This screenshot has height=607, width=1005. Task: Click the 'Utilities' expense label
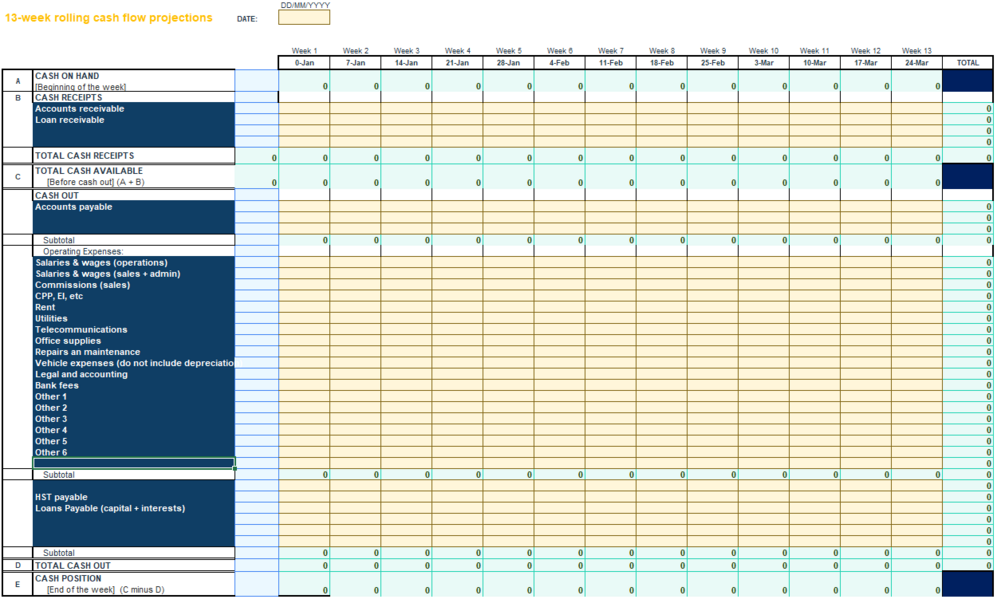(x=51, y=319)
